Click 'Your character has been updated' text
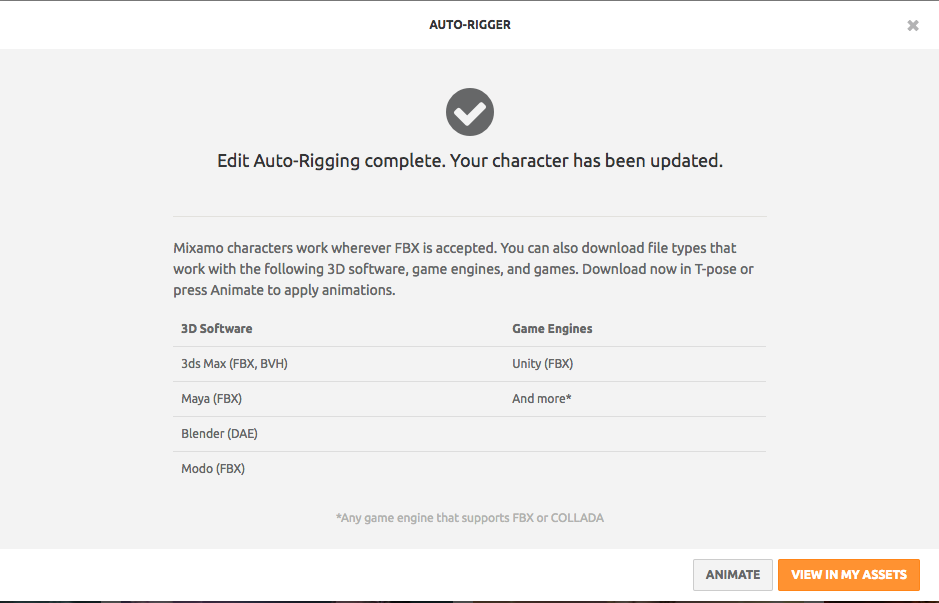The height and width of the screenshot is (603, 939). [x=586, y=160]
